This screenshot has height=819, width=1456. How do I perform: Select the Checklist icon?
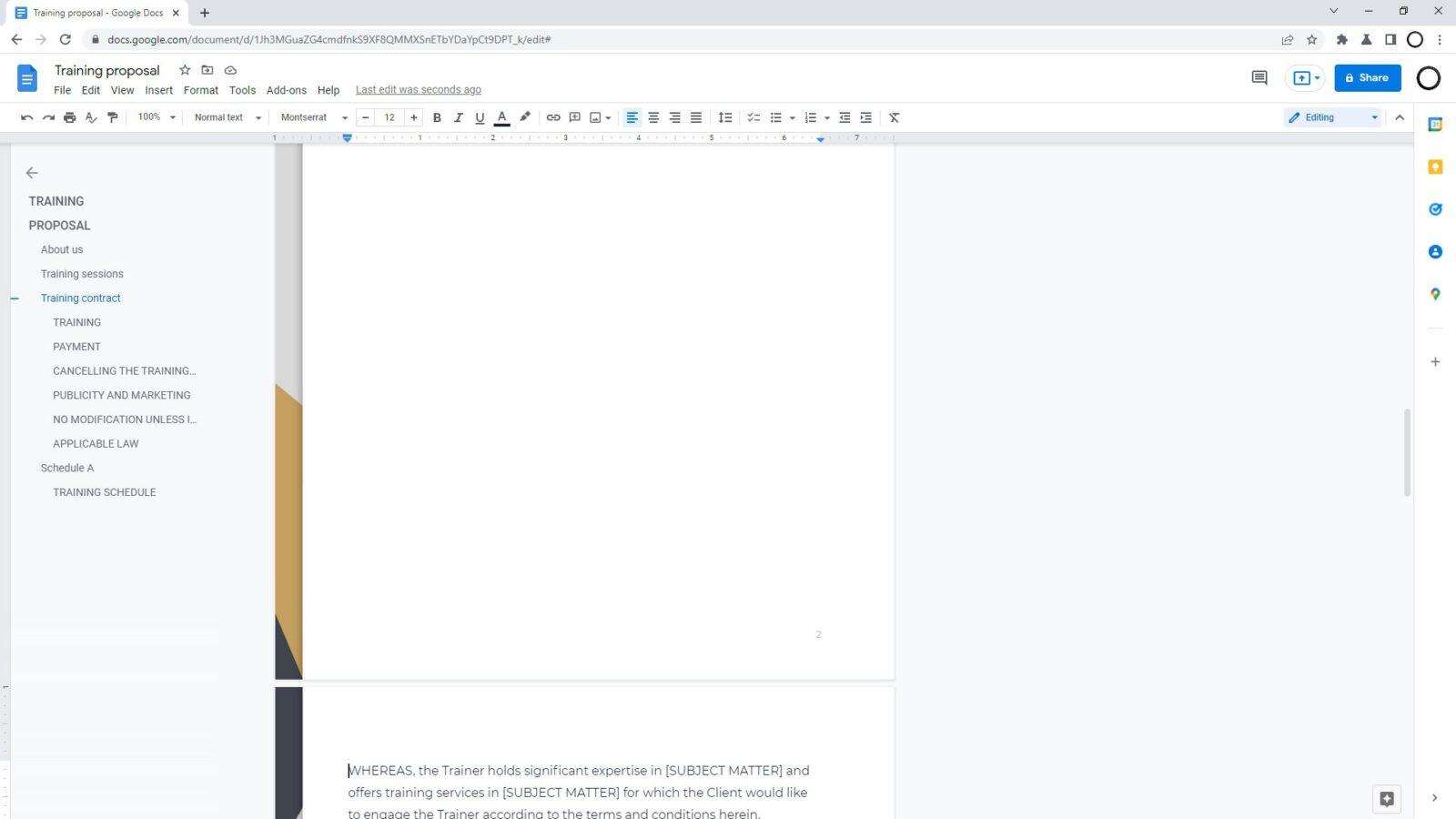click(x=753, y=116)
